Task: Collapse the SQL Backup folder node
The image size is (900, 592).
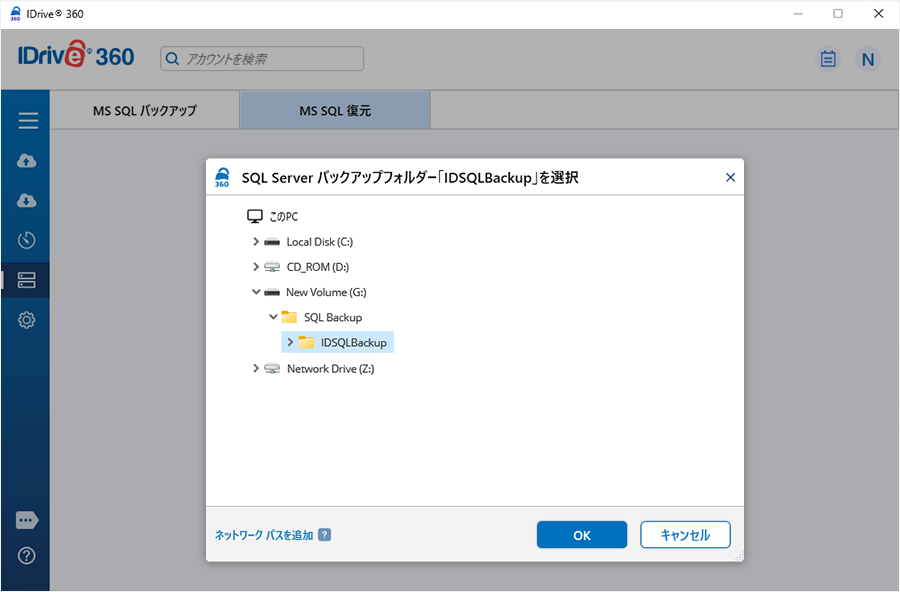Action: pos(273,316)
